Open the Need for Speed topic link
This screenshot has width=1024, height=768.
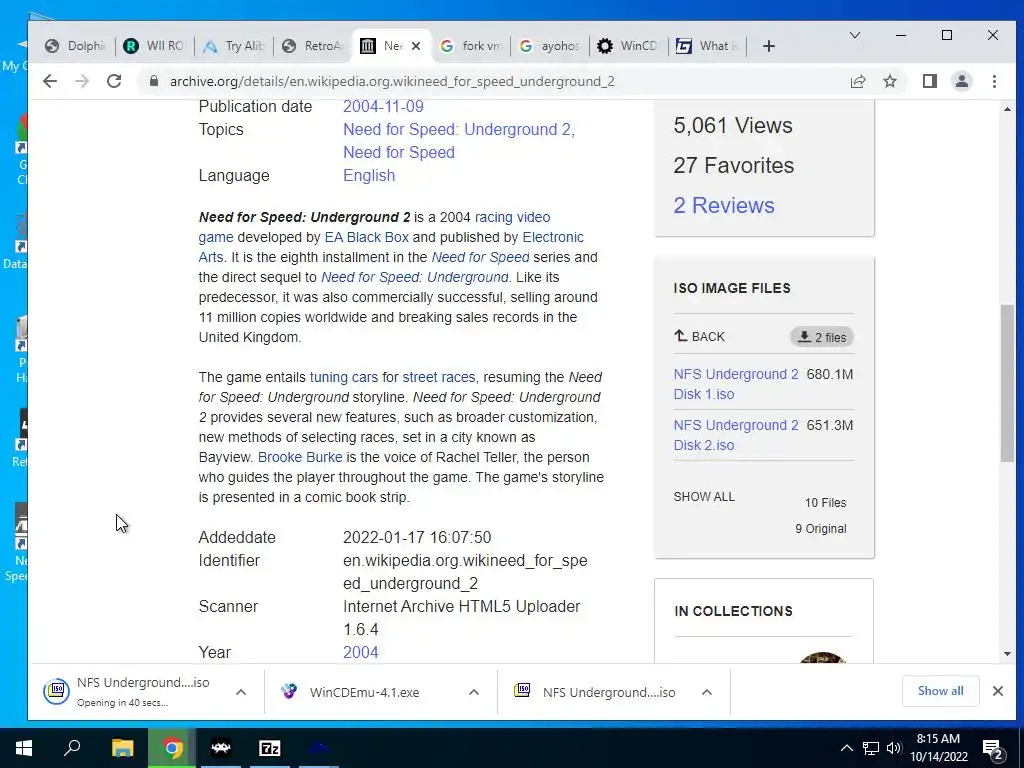tap(399, 152)
